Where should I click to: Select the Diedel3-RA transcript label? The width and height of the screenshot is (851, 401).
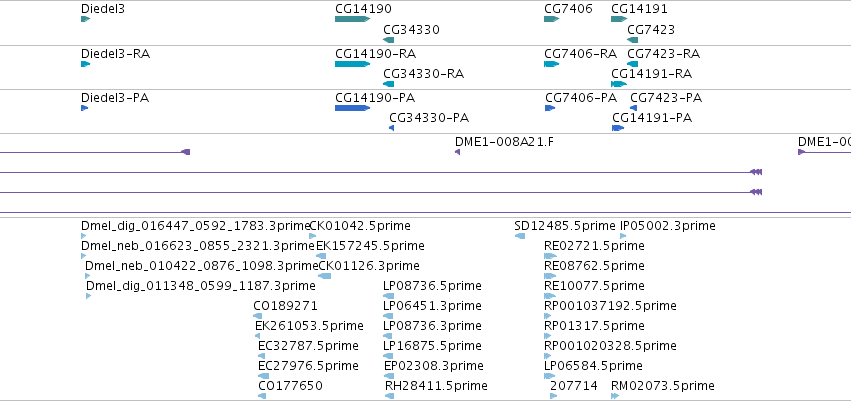(116, 54)
